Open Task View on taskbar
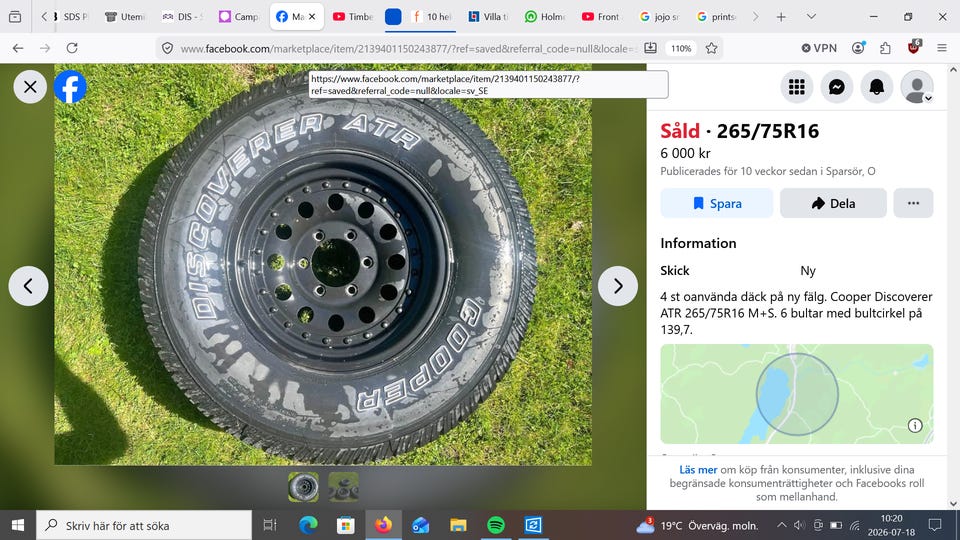 tap(269, 525)
